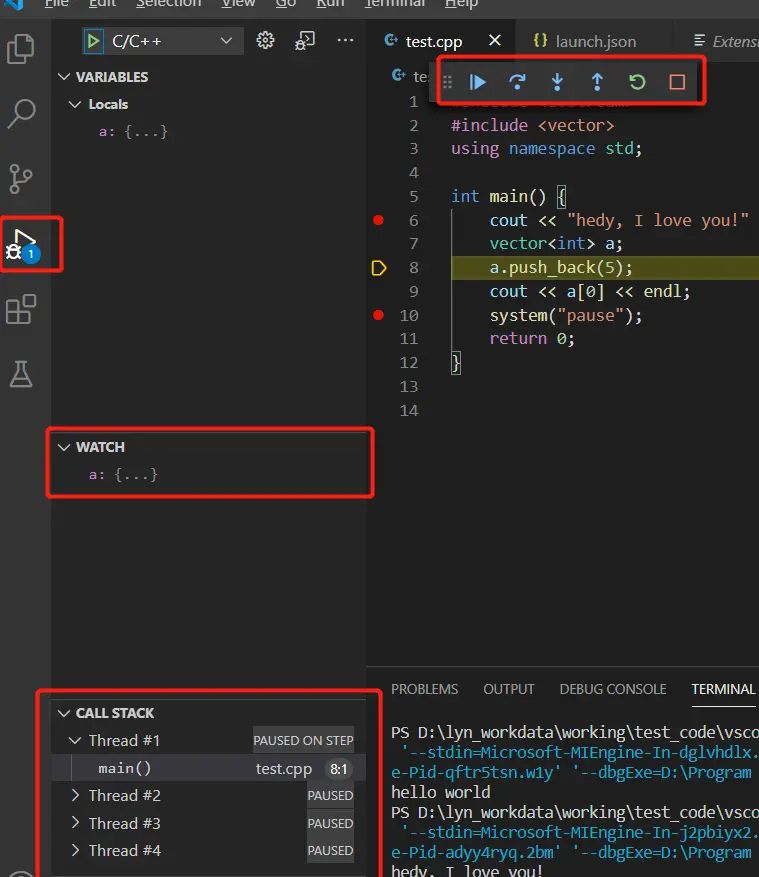Open the Run and Debug view
This screenshot has width=759, height=877.
point(23,244)
